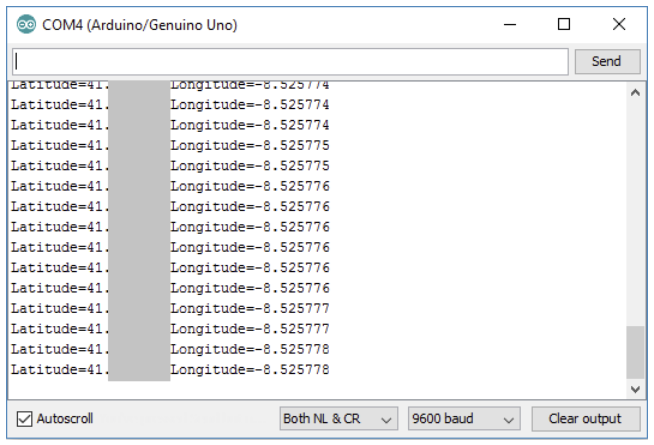Click the bottom-most Longitude output line

coord(250,370)
